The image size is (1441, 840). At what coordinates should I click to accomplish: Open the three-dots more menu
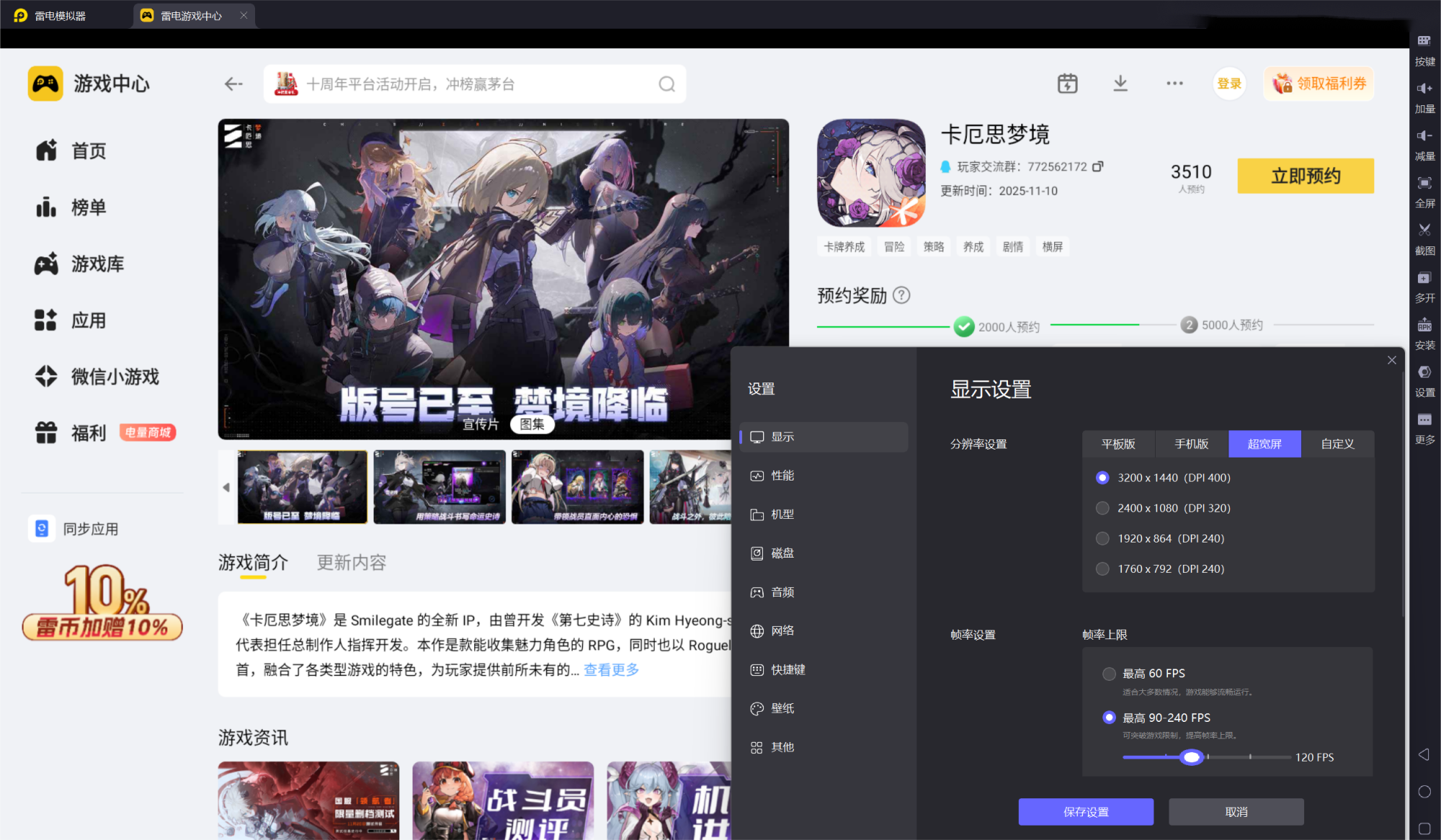1174,84
